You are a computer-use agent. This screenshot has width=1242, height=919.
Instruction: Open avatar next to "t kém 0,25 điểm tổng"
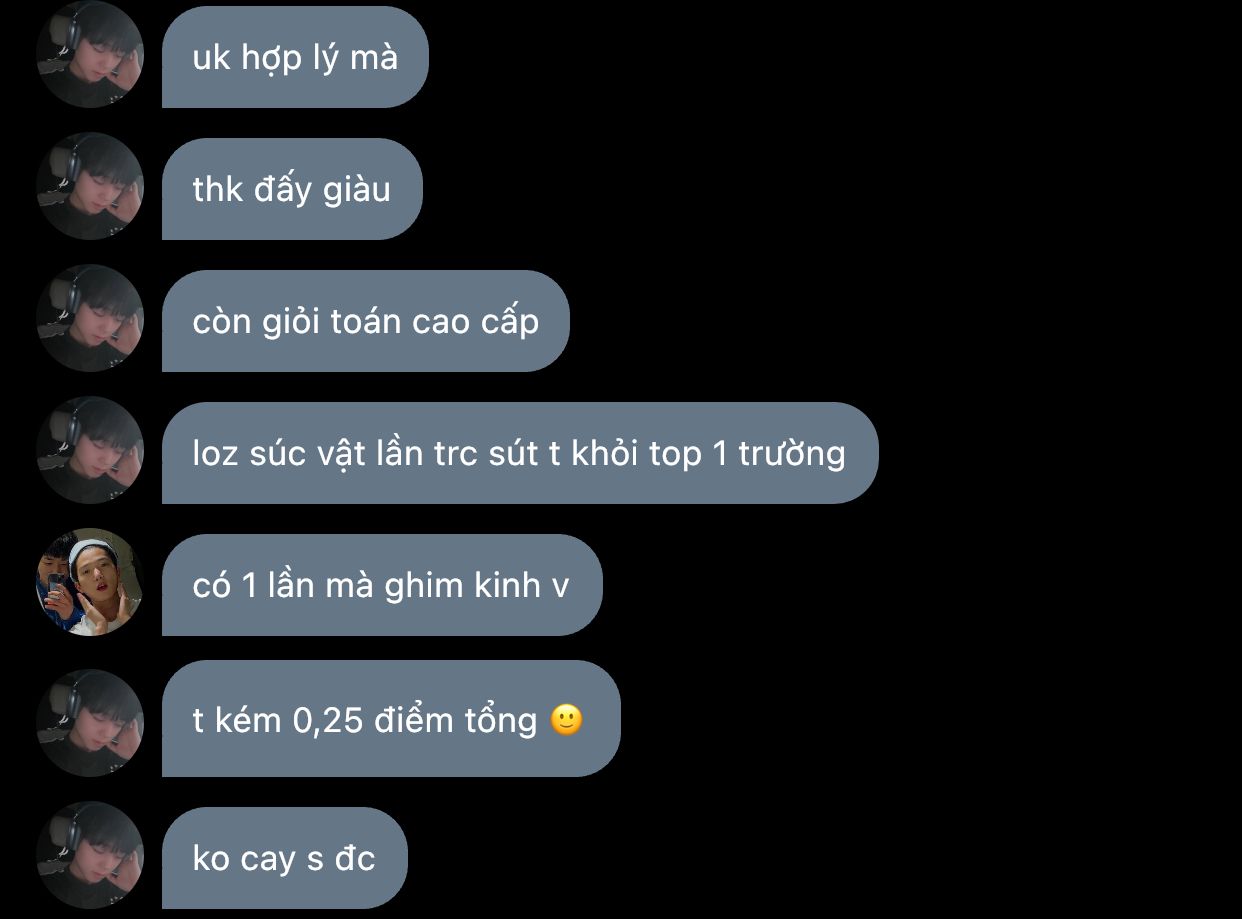90,723
